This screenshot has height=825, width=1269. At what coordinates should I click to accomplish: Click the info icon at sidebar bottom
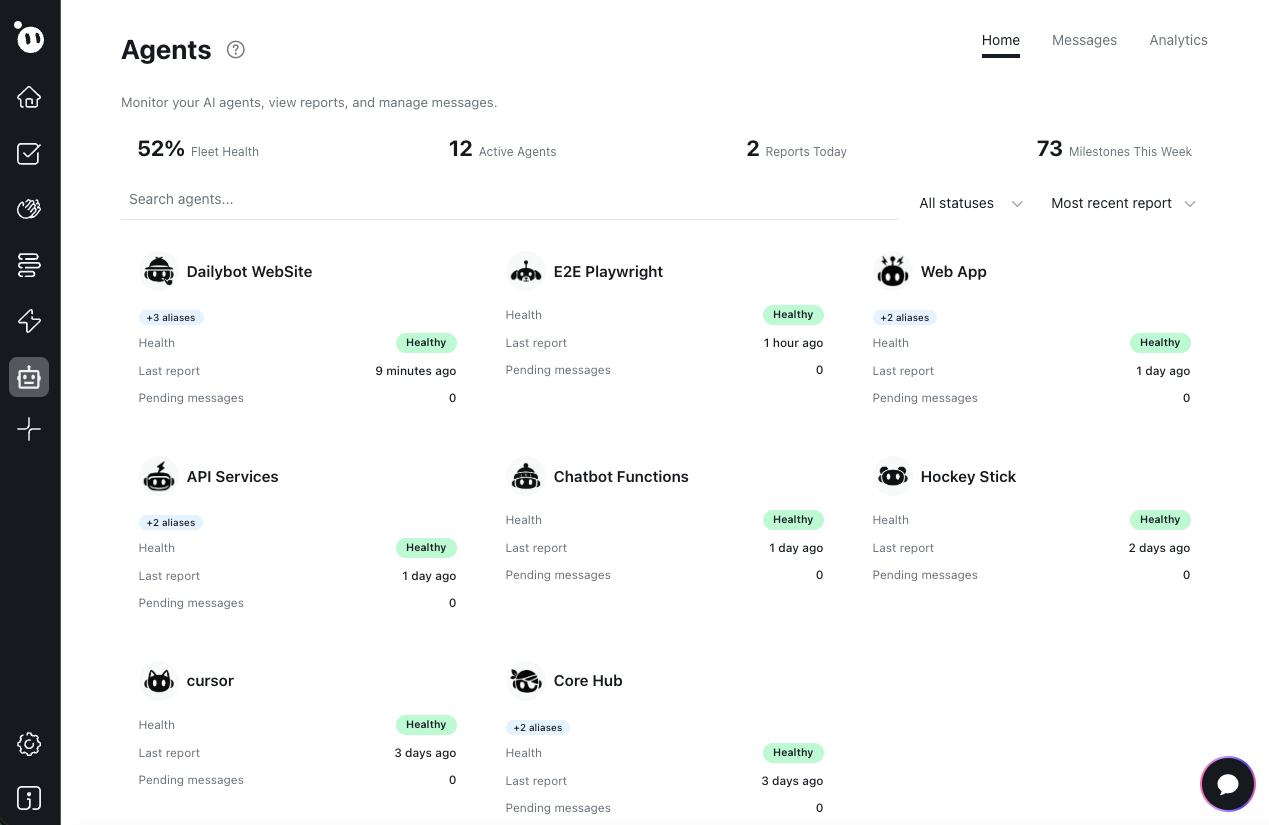29,798
